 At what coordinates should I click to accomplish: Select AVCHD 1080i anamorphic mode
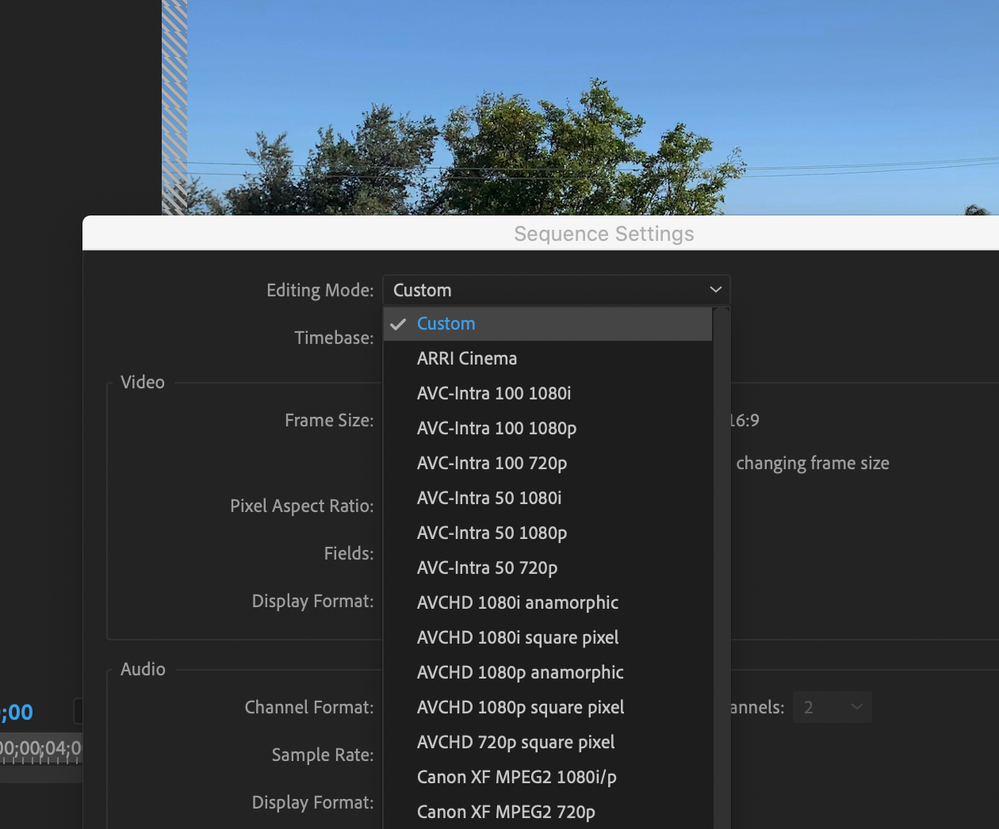coord(517,603)
